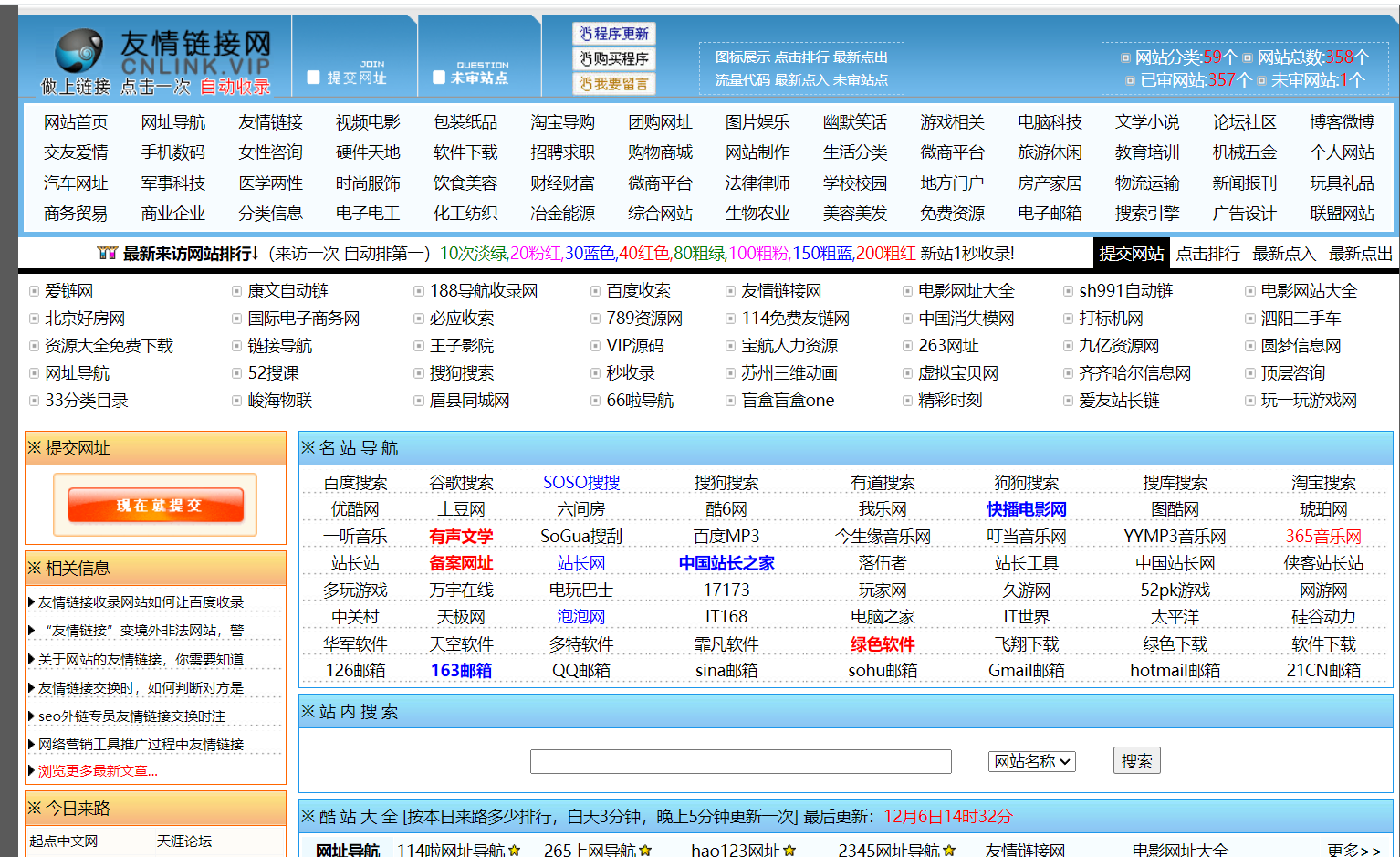Open the 未审站点 QUESTION banner button

(471, 73)
